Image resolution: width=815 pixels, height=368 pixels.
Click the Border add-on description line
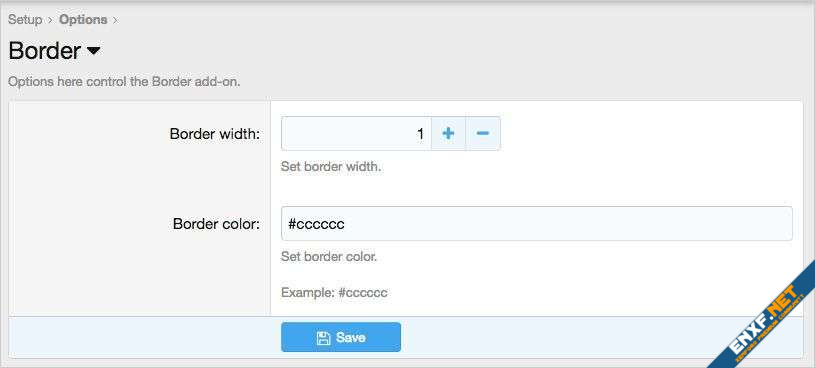point(124,82)
